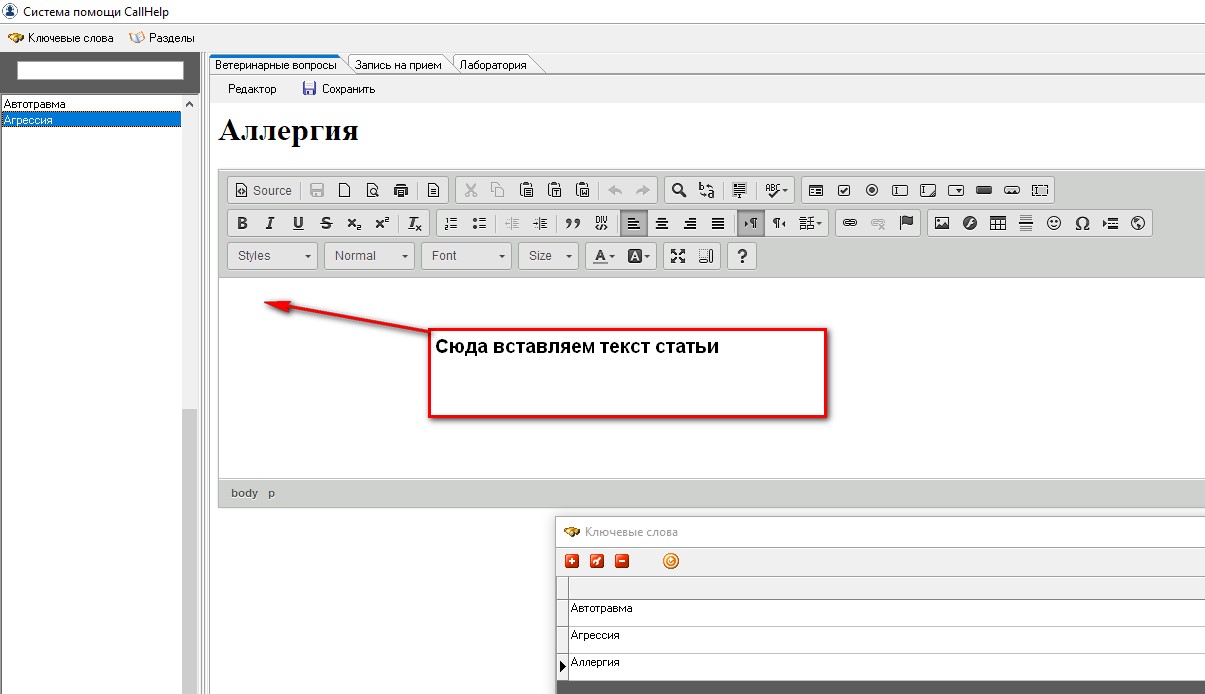Open the Лаборатория tab
1205x694 pixels.
click(x=493, y=65)
